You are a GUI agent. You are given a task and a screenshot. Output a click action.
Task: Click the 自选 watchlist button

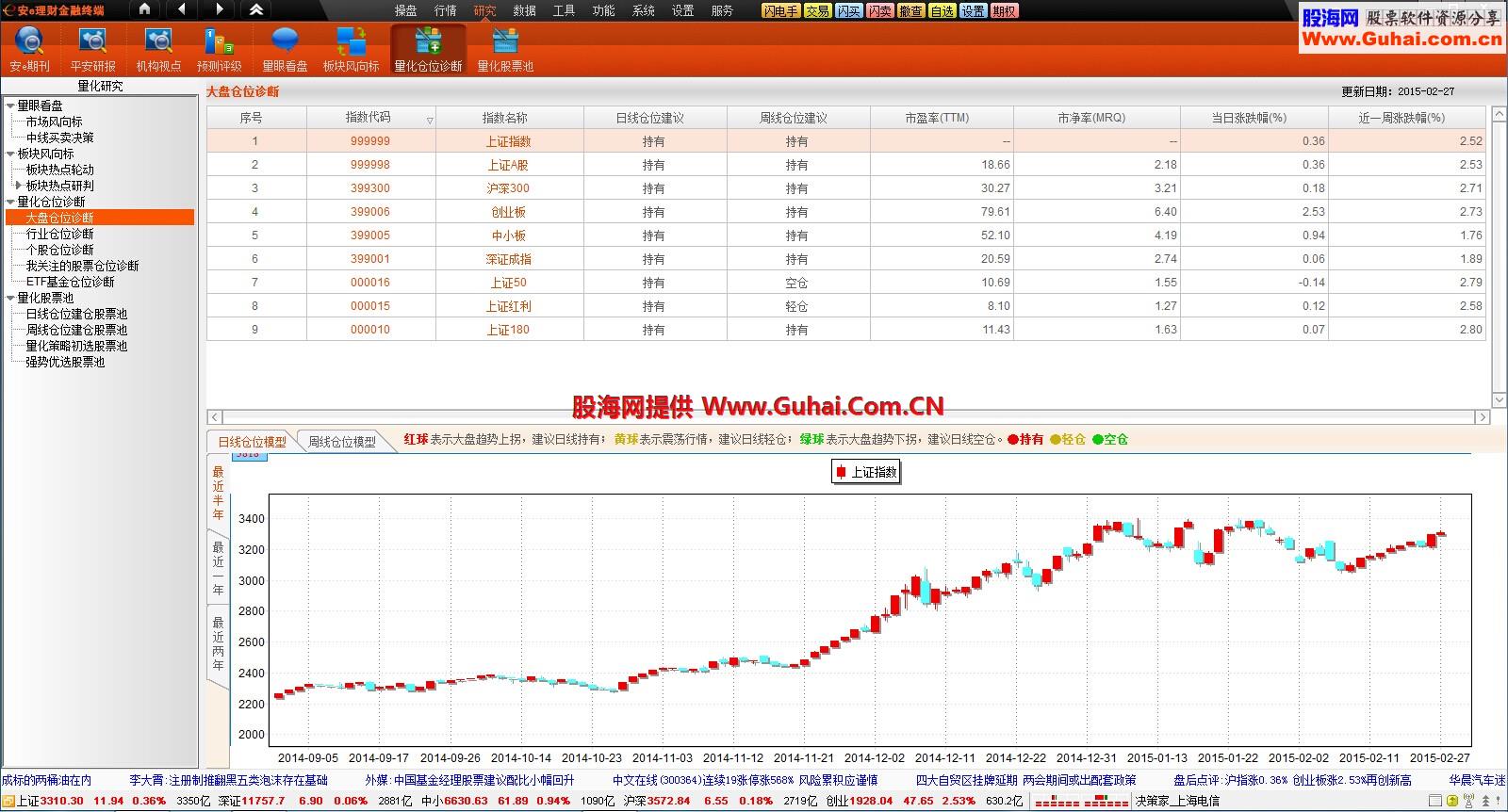click(942, 10)
